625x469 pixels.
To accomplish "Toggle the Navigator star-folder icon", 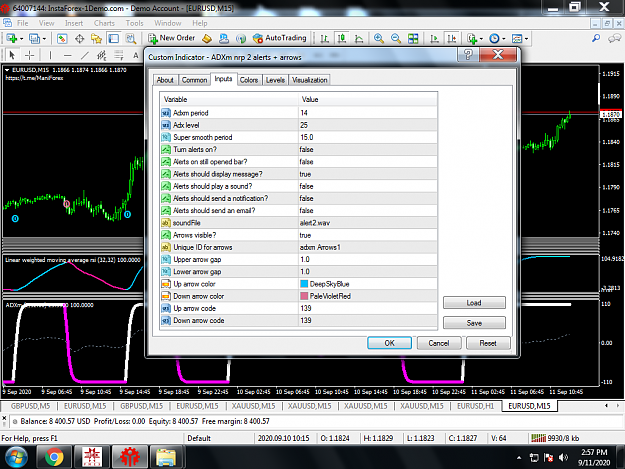I will pyautogui.click(x=96, y=39).
